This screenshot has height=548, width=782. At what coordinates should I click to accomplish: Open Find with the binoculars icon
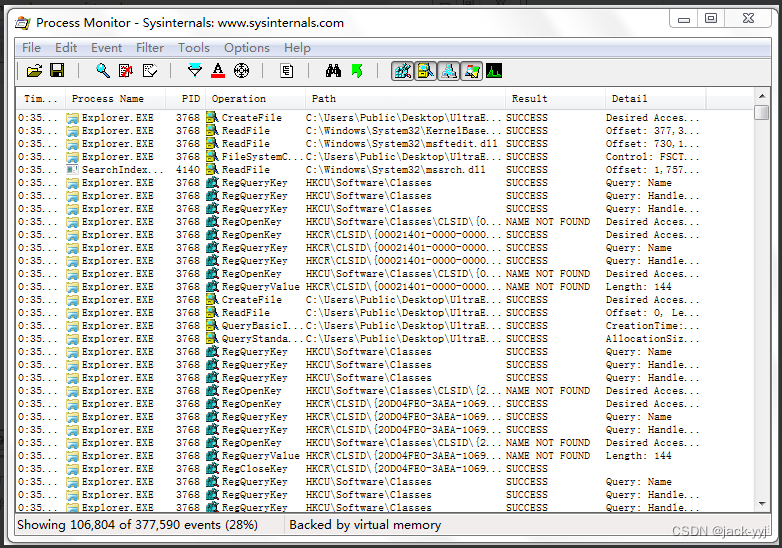pos(333,71)
